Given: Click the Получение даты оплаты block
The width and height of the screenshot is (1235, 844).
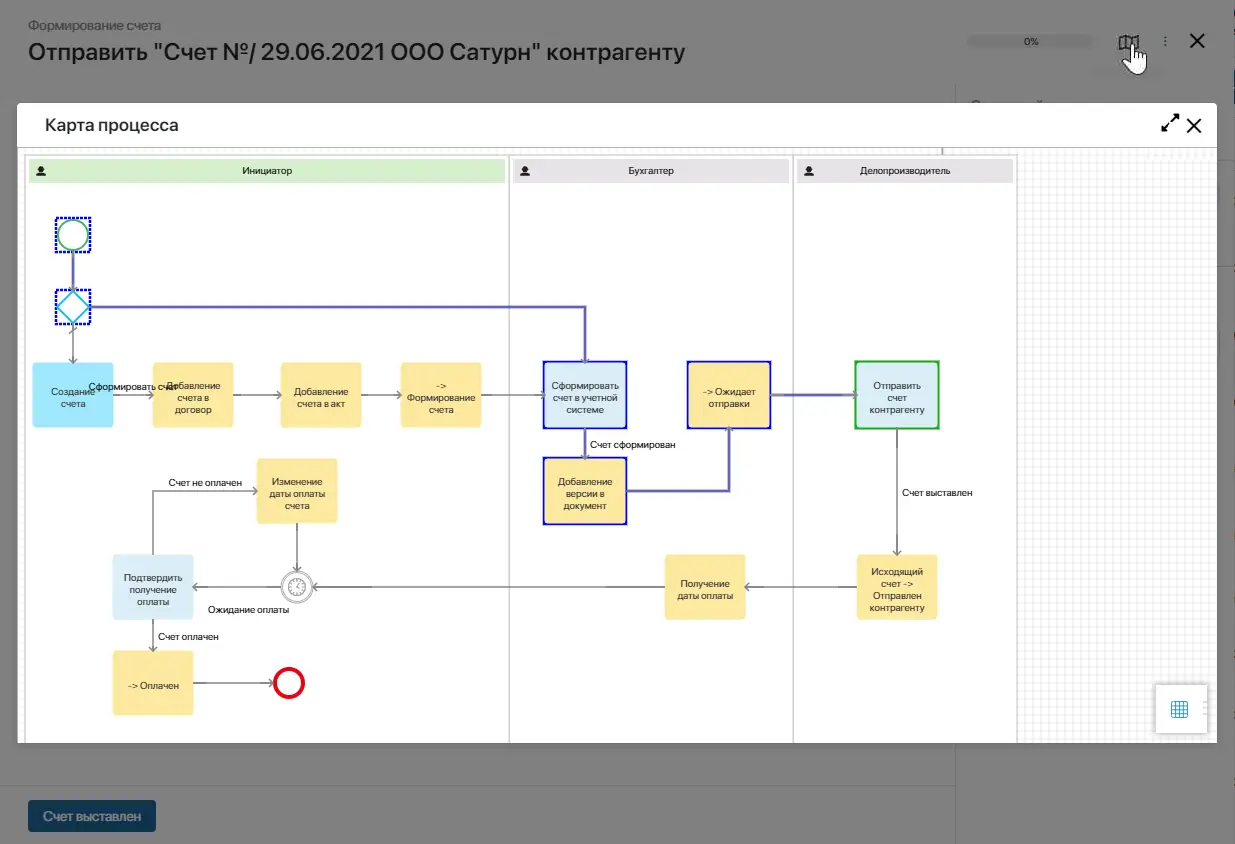Looking at the screenshot, I should tap(705, 588).
